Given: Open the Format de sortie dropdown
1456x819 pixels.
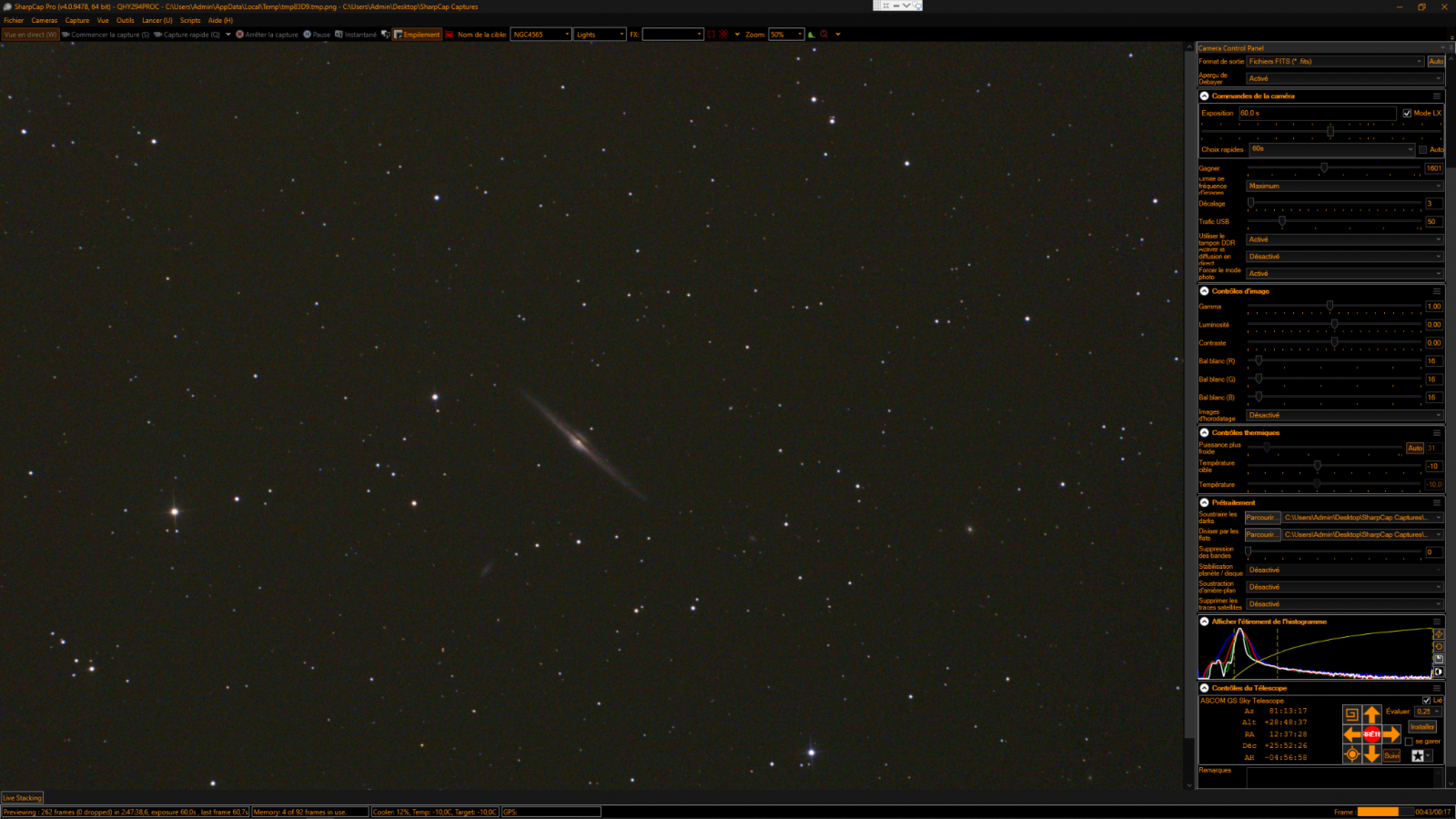Looking at the screenshot, I should (x=1335, y=62).
